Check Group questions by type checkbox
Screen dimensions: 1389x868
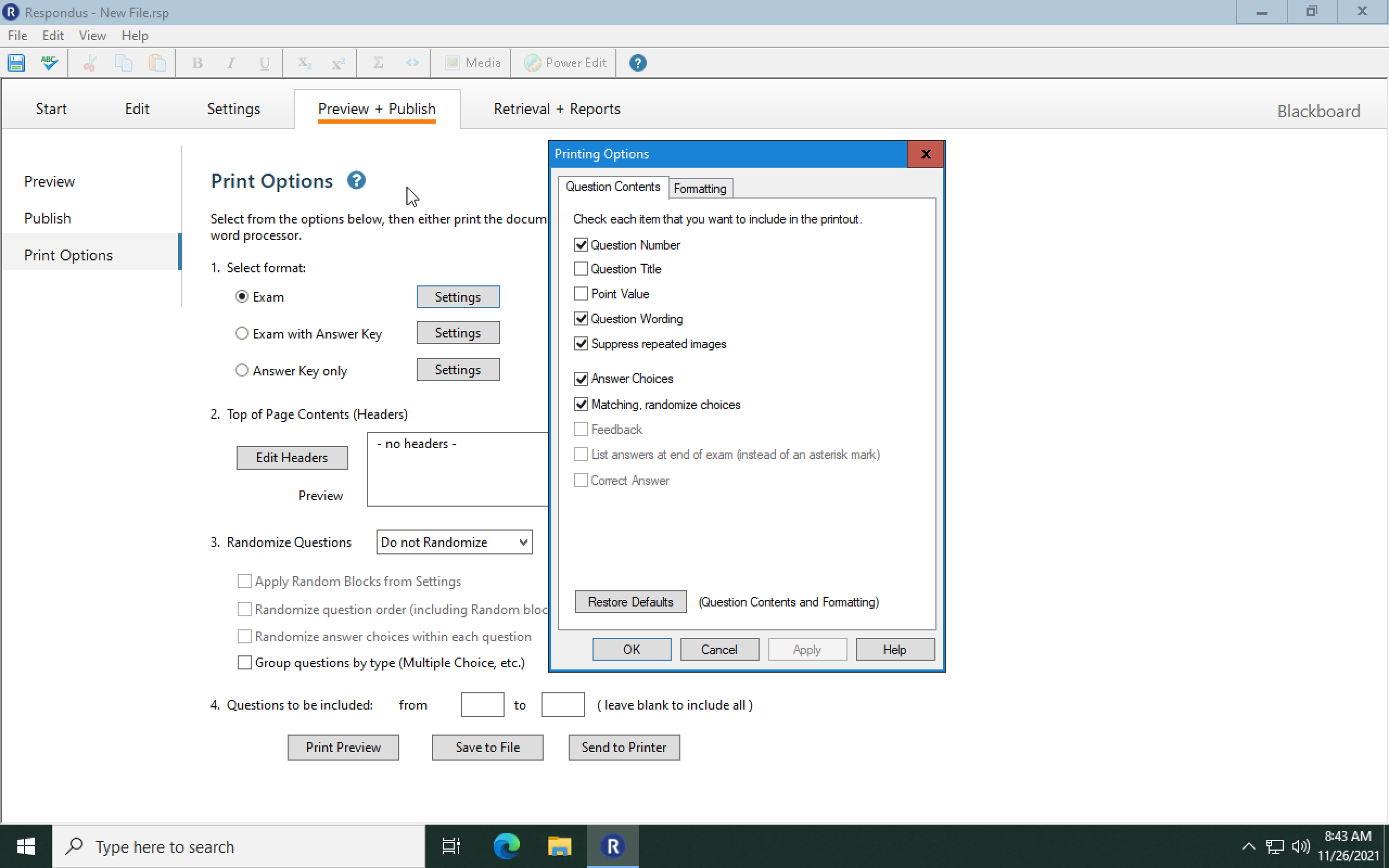(245, 662)
